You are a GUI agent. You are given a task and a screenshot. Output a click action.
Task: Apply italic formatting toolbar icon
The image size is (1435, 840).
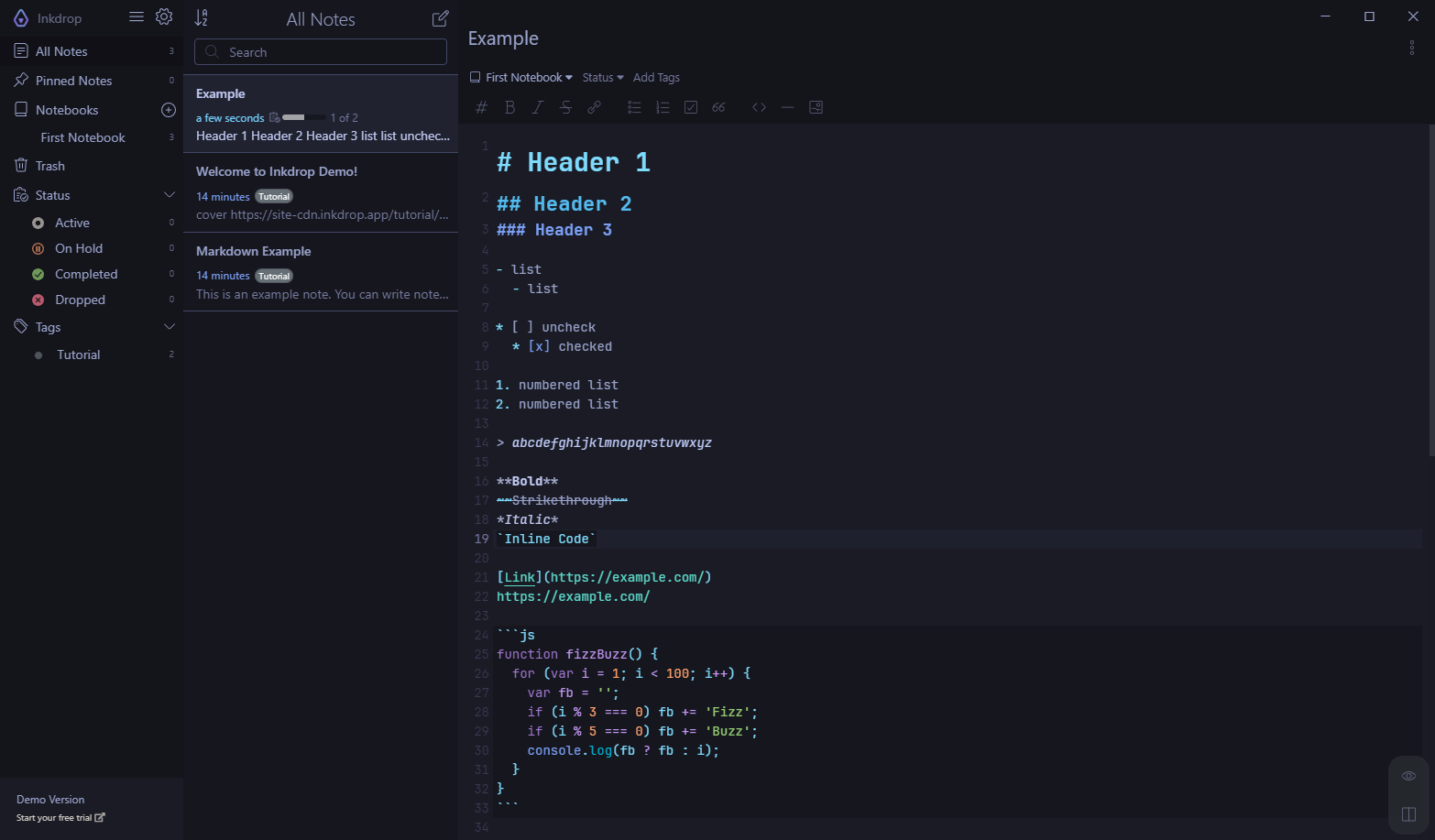click(x=538, y=107)
